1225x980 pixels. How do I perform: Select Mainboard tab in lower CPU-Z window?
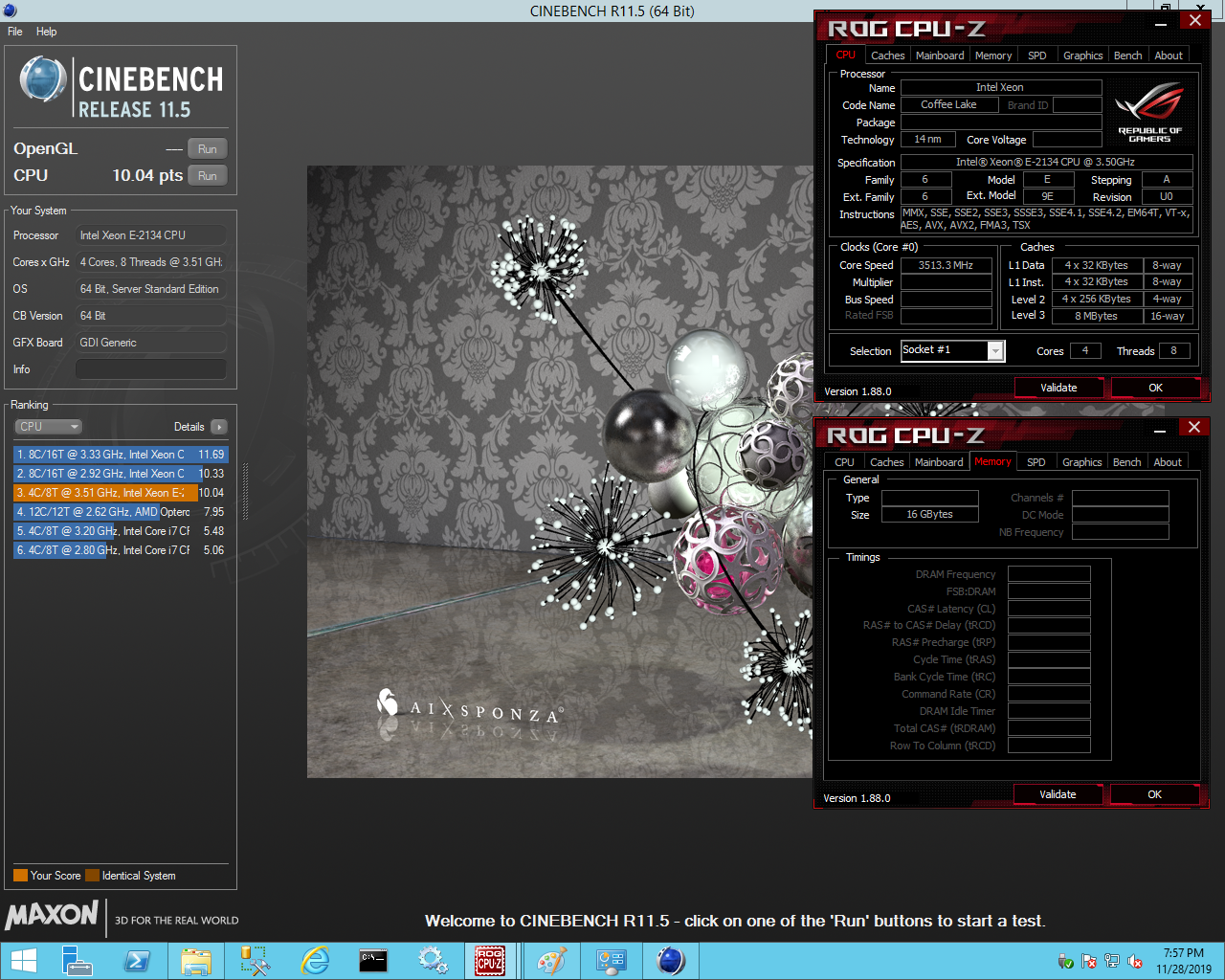click(x=939, y=462)
